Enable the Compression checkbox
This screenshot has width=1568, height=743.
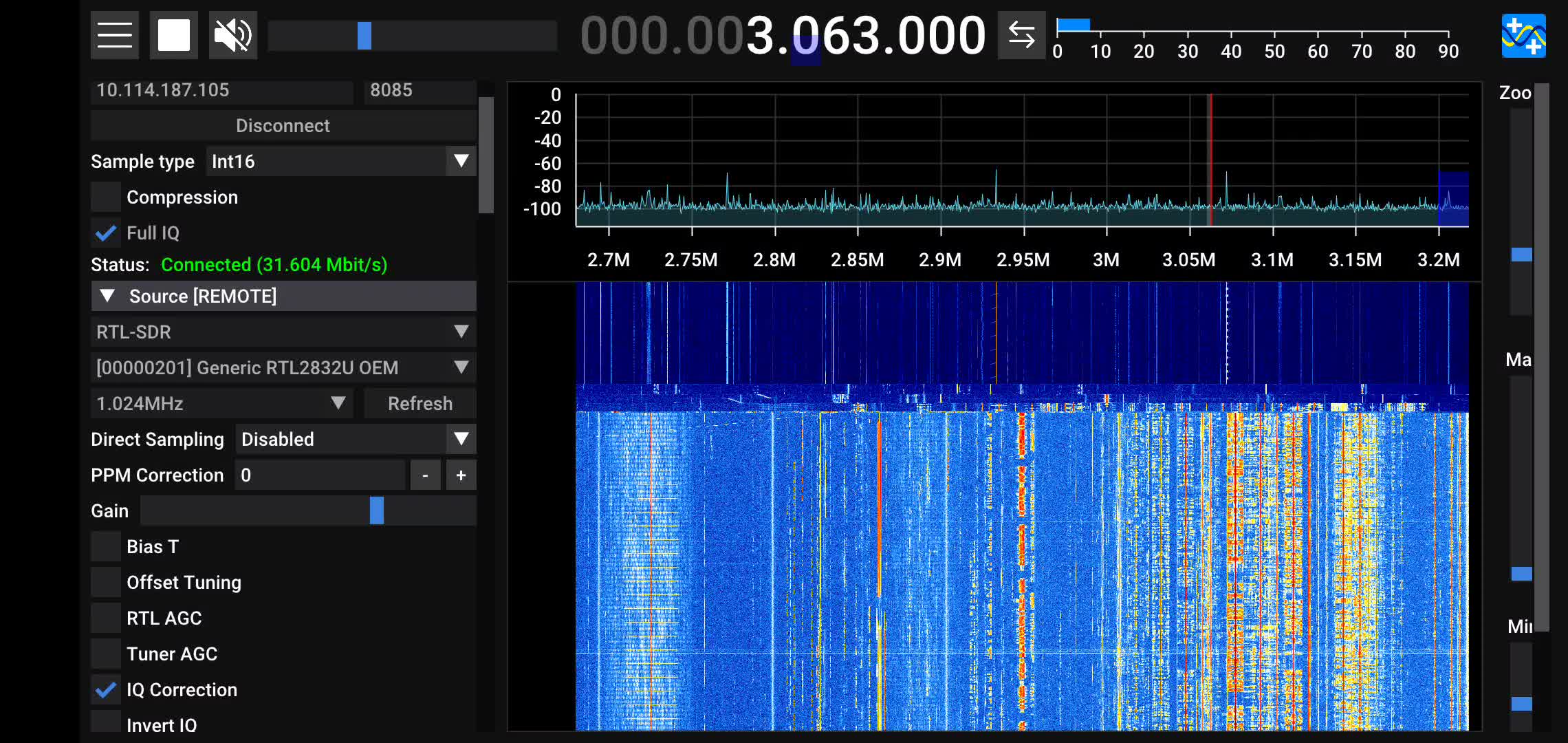coord(106,197)
